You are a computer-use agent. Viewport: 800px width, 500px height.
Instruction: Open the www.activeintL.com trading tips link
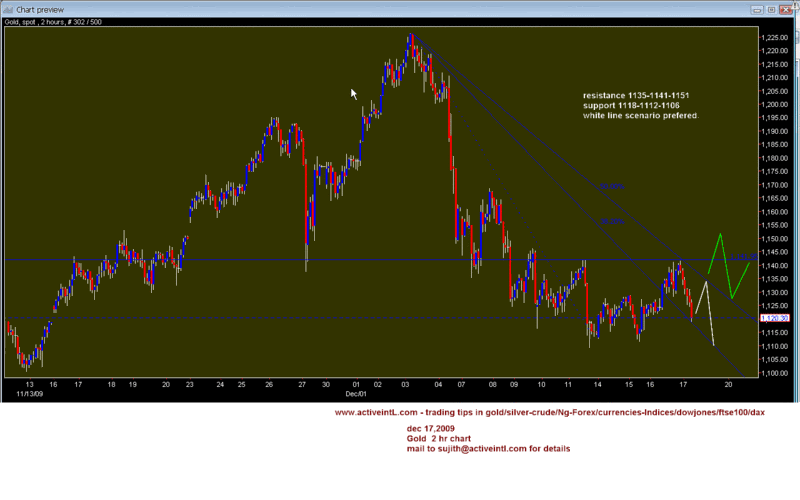(x=549, y=412)
